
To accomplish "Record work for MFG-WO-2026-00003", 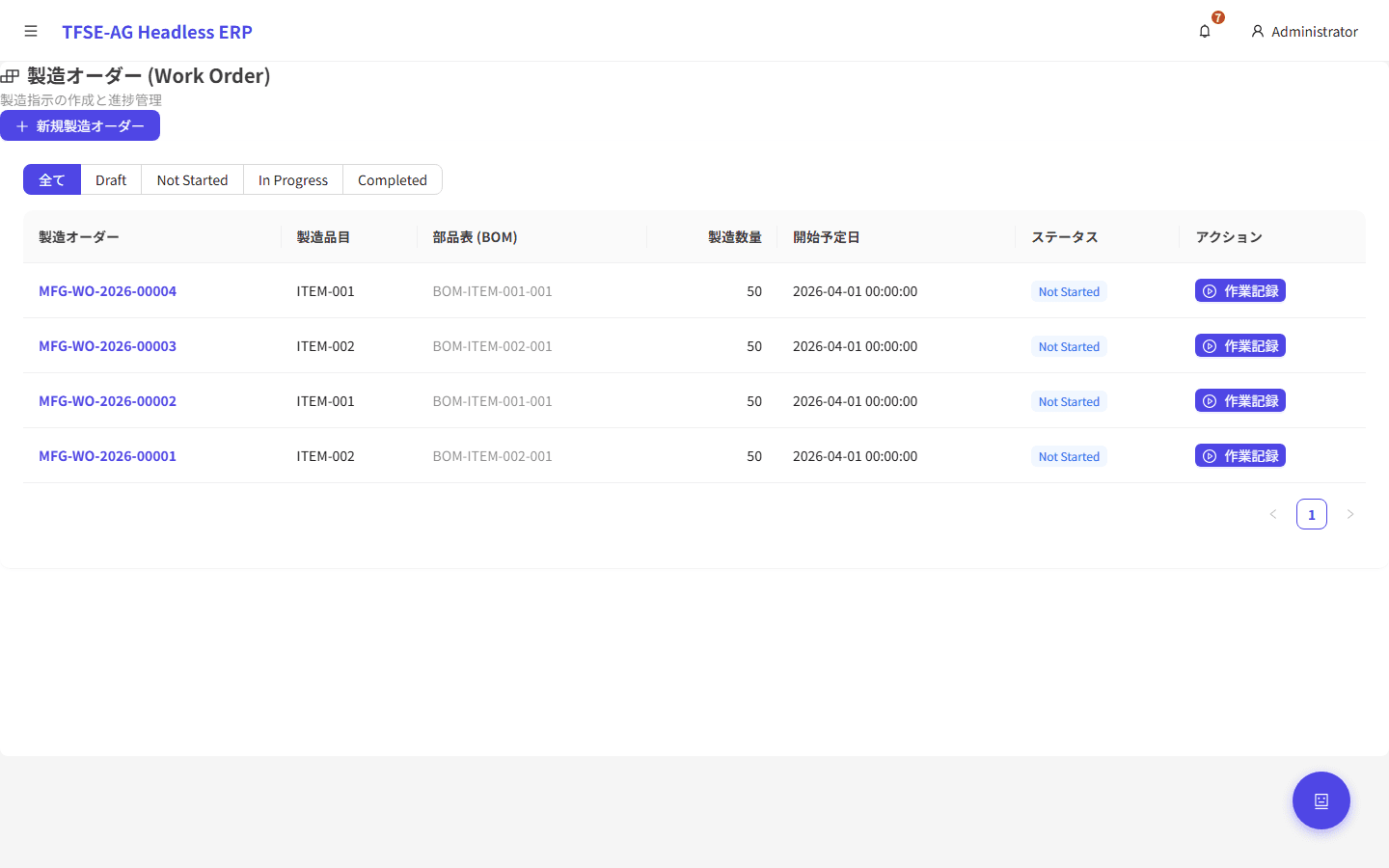I will point(1239,346).
